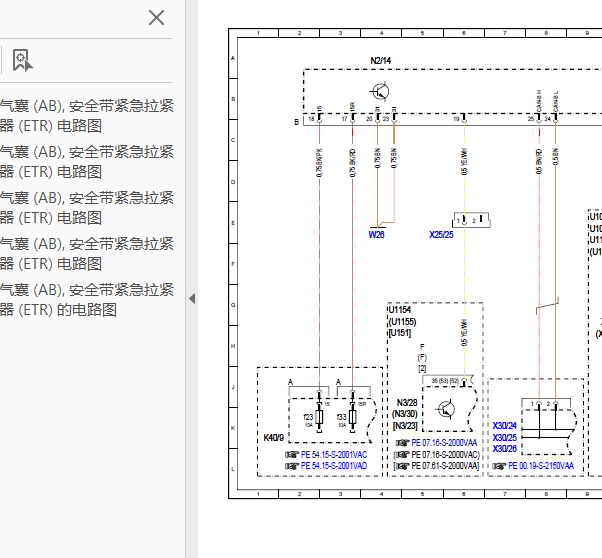Viewport: 602px width, 558px height.
Task: Close the bookmarks side panel
Action: 156,18
